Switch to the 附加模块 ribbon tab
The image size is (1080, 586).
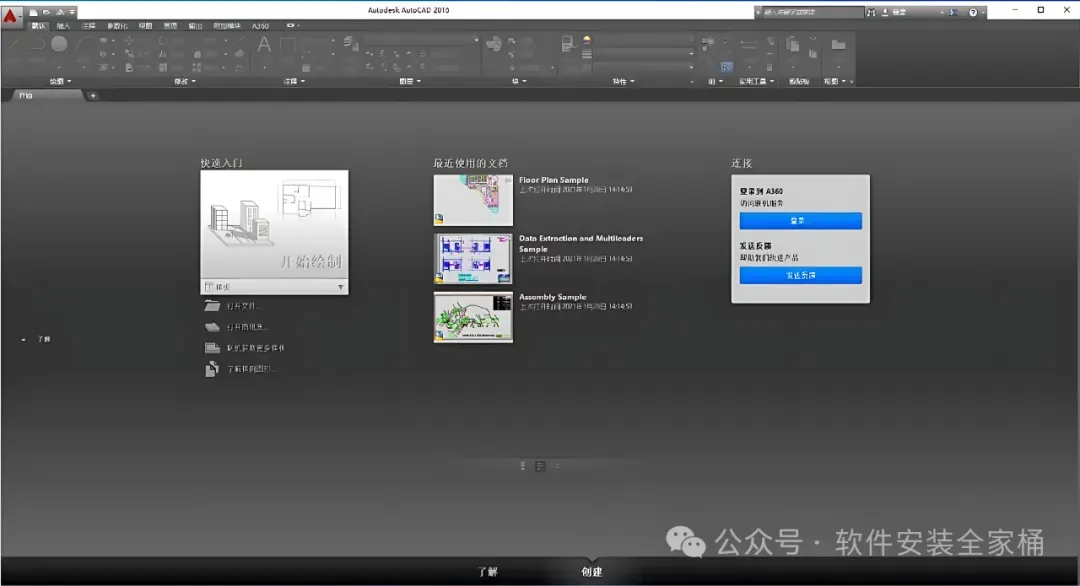tap(227, 25)
